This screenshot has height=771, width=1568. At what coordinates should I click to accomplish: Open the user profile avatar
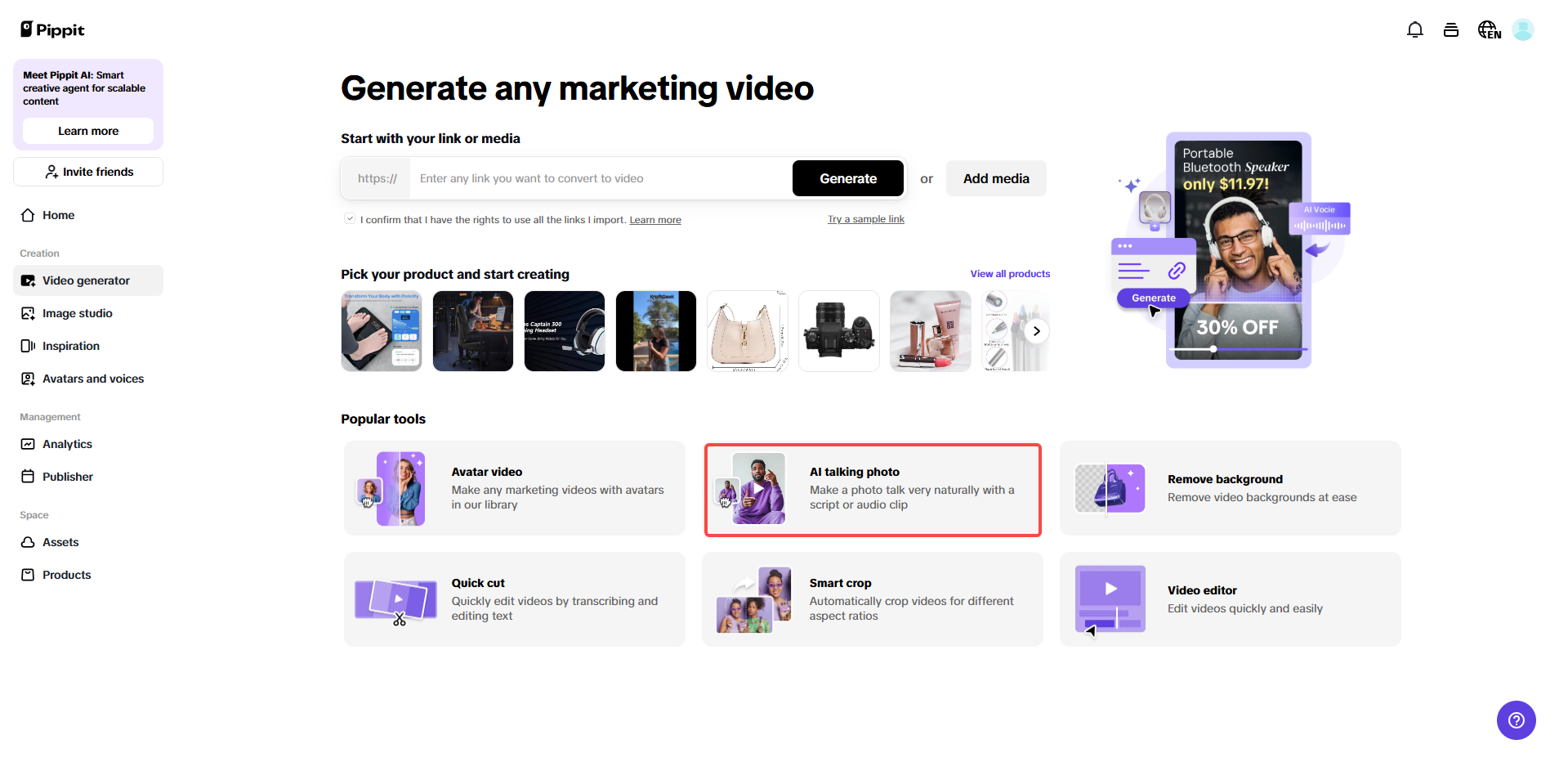point(1523,29)
